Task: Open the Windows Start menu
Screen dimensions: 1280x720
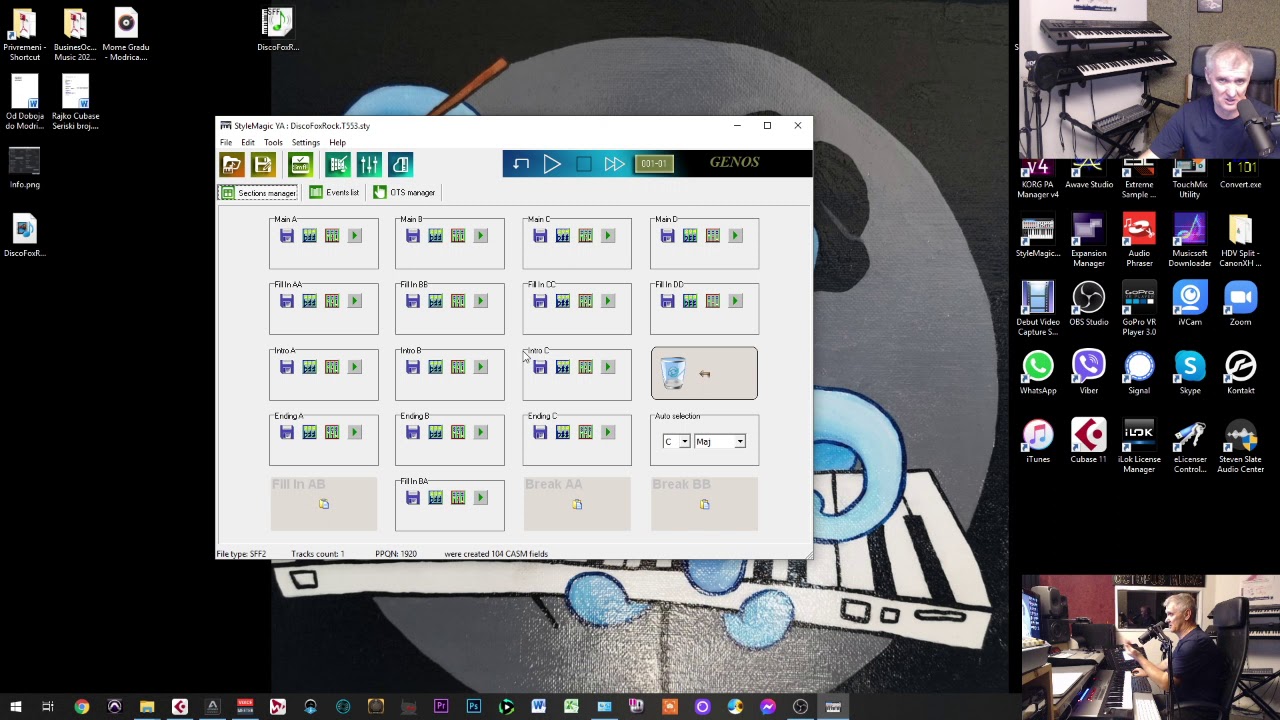Action: tap(16, 707)
